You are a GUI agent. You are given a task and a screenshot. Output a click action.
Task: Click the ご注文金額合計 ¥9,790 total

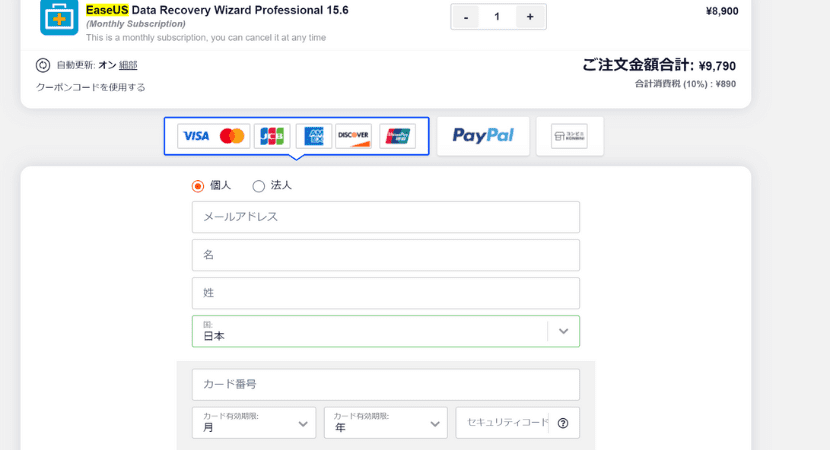click(x=659, y=65)
